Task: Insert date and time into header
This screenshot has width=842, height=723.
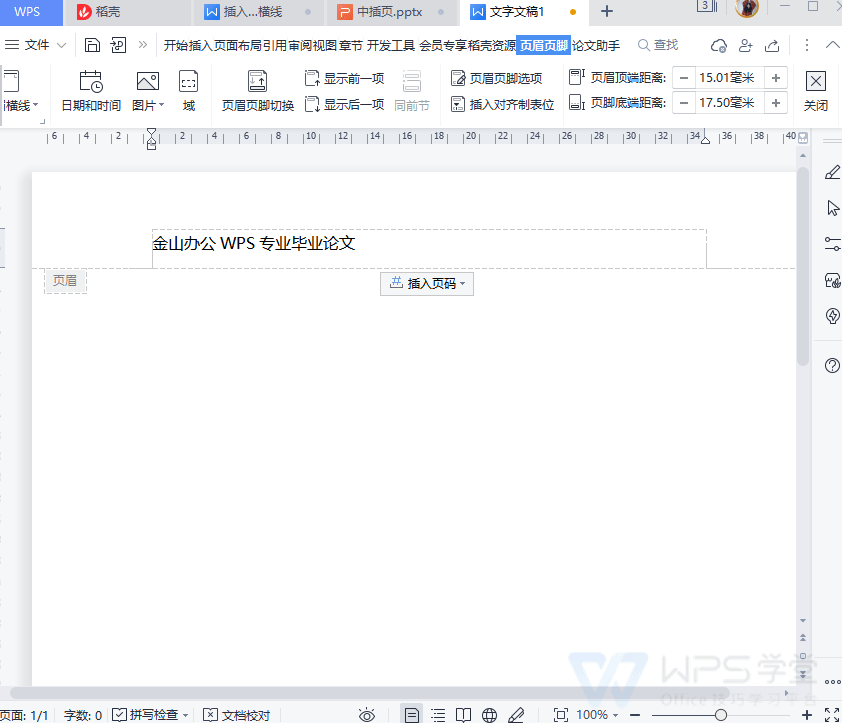Action: (x=90, y=88)
